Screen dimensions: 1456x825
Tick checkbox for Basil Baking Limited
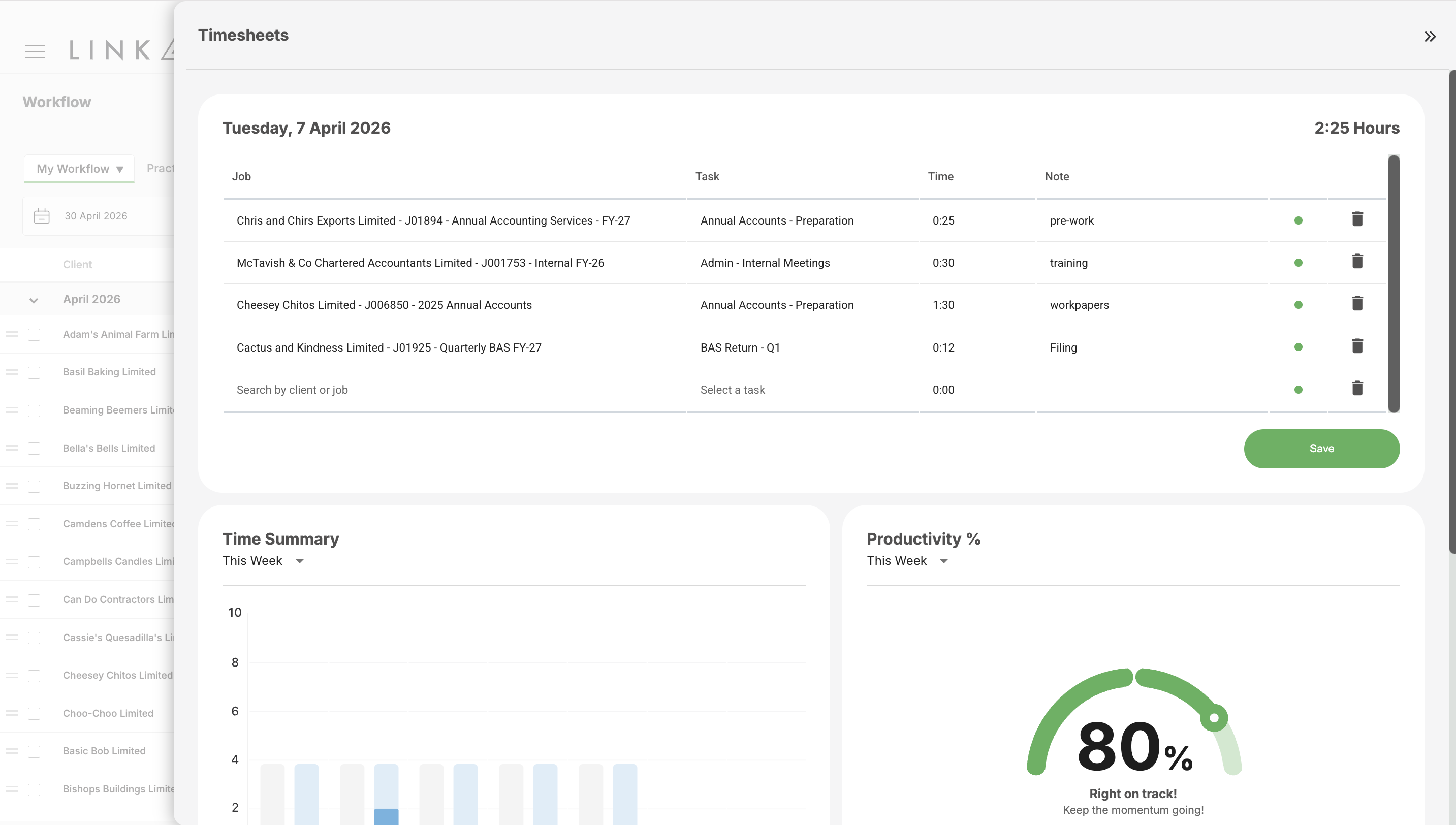34,373
